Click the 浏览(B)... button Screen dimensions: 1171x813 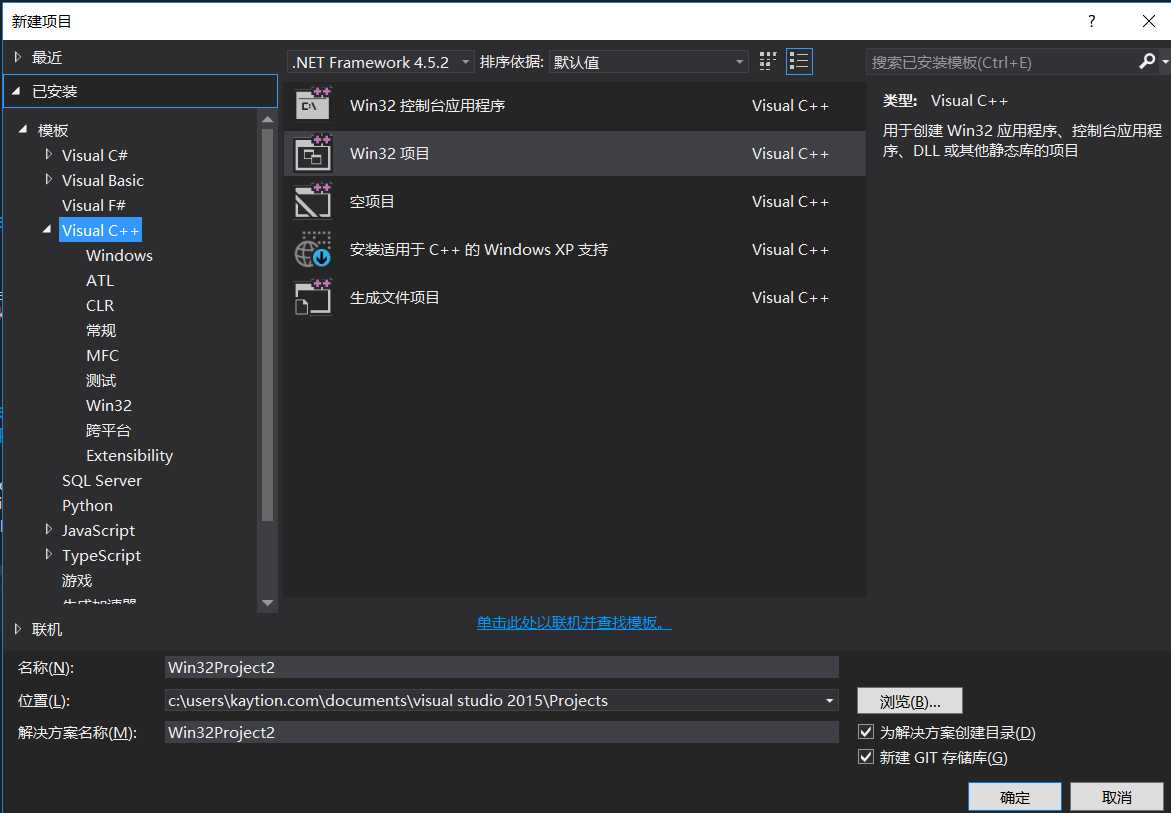pyautogui.click(x=910, y=701)
